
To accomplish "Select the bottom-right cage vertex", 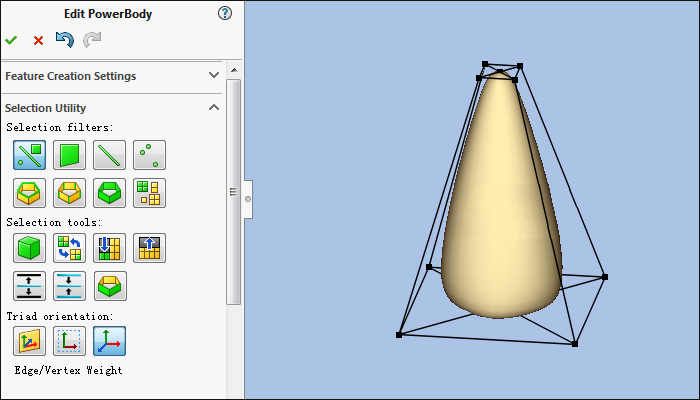I will click(x=575, y=344).
